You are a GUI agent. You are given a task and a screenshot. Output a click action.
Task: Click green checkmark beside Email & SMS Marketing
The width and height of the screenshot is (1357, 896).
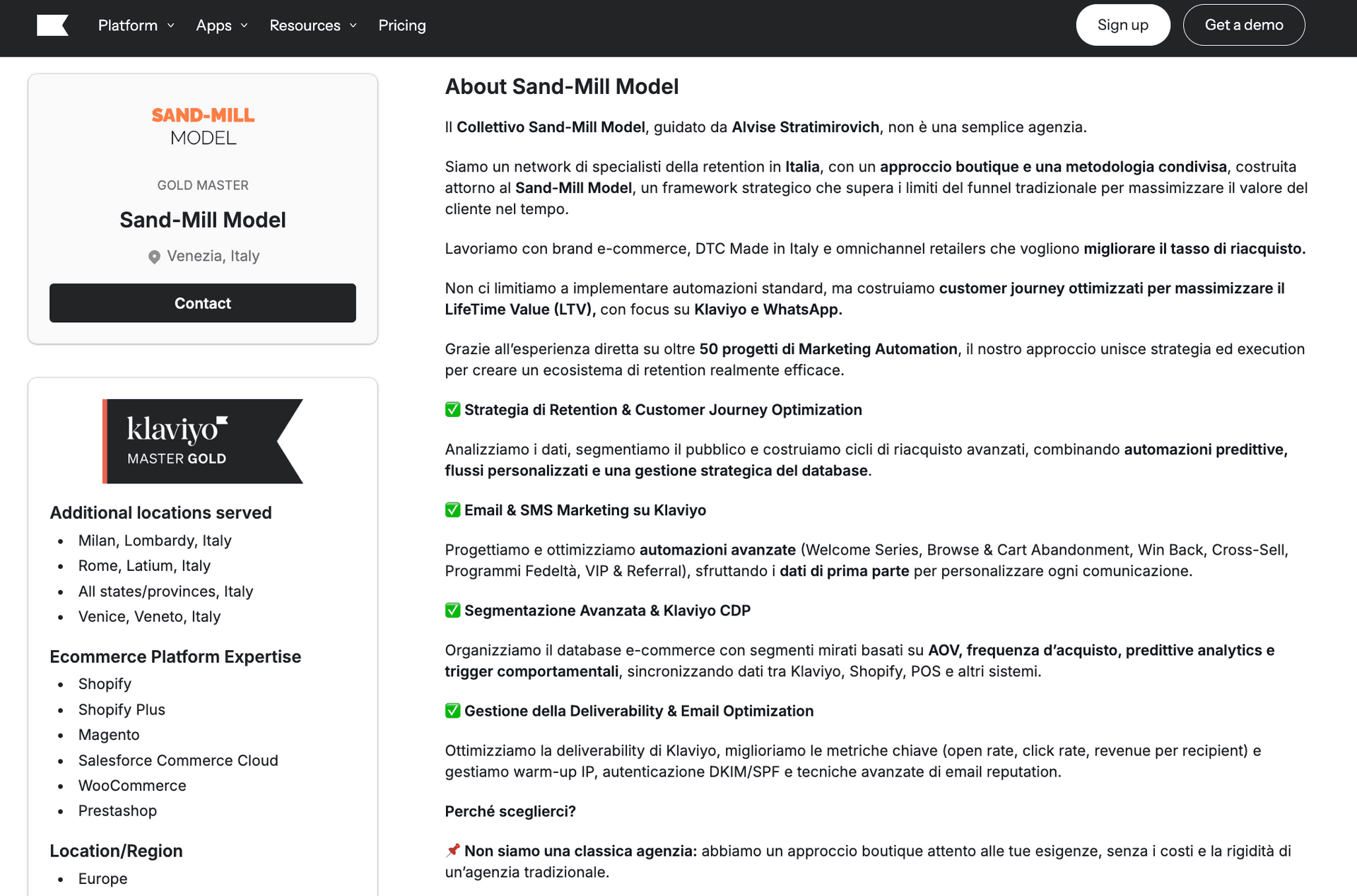(x=452, y=510)
